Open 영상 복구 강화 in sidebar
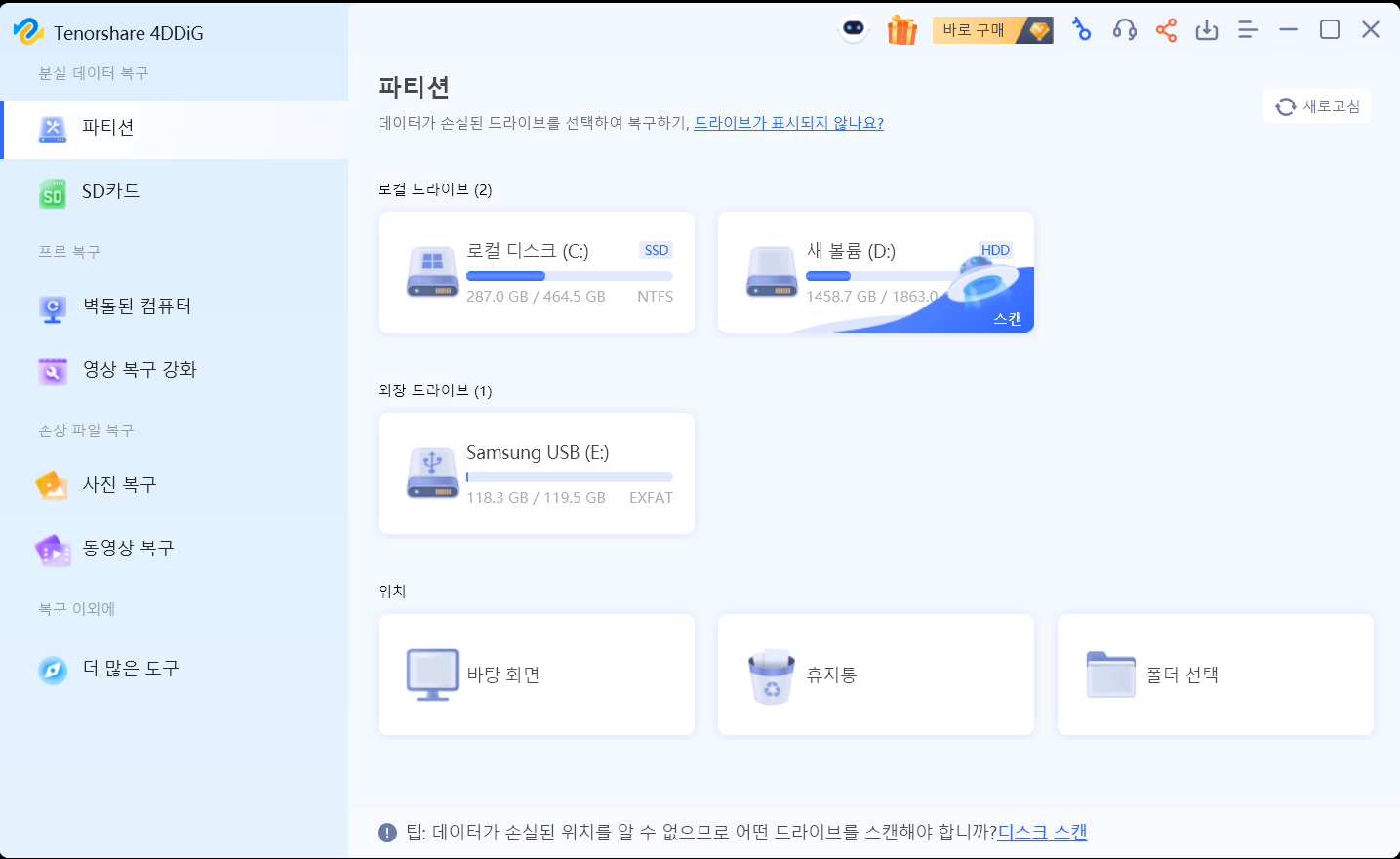Screen dimensions: 1400x859 coord(174,370)
